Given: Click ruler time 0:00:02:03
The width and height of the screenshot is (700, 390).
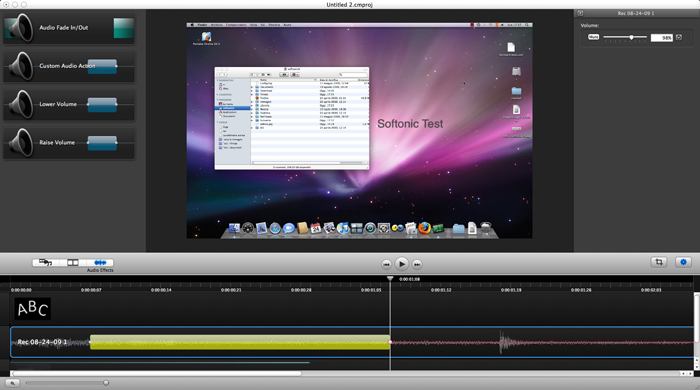Looking at the screenshot, I should coord(651,290).
